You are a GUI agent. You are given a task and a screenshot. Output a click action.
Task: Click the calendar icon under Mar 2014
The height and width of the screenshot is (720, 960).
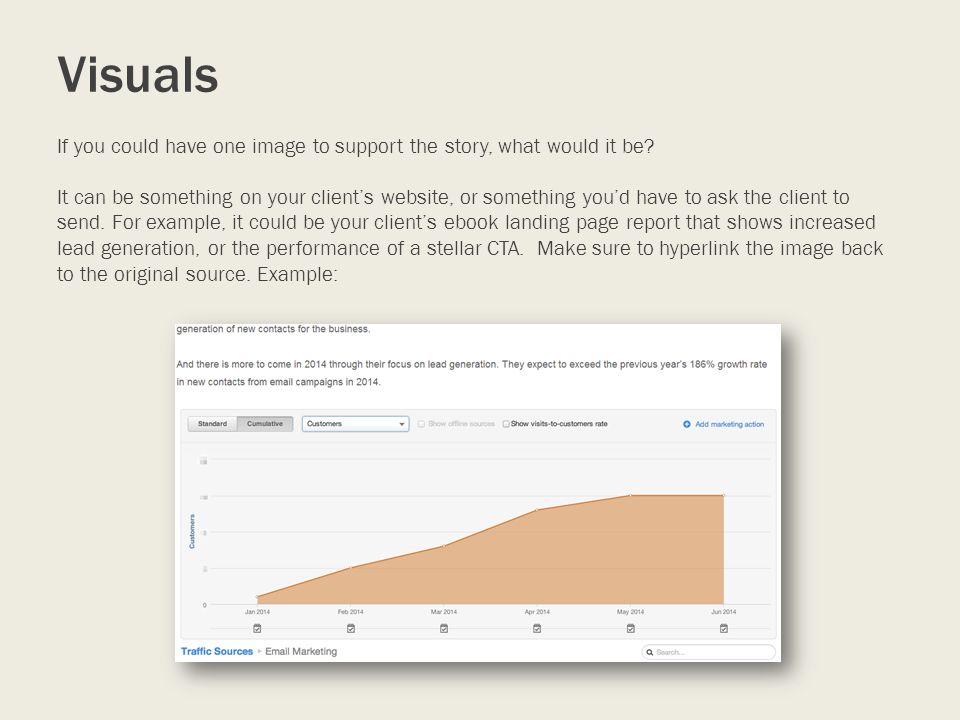pos(444,628)
